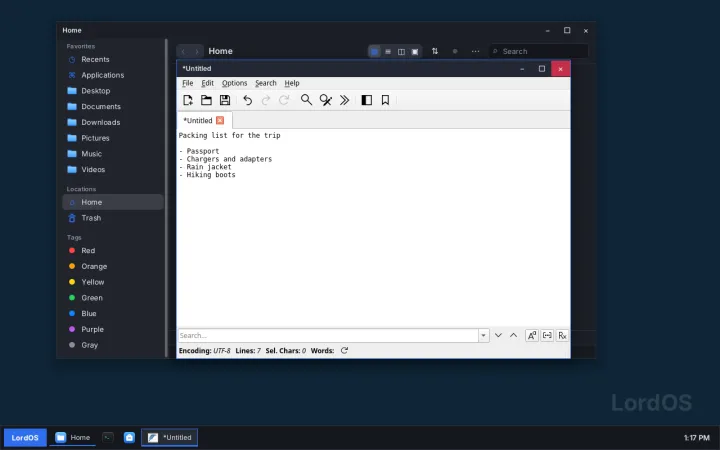Filter by the Blue tag
Image resolution: width=720 pixels, height=450 pixels.
tap(113, 314)
